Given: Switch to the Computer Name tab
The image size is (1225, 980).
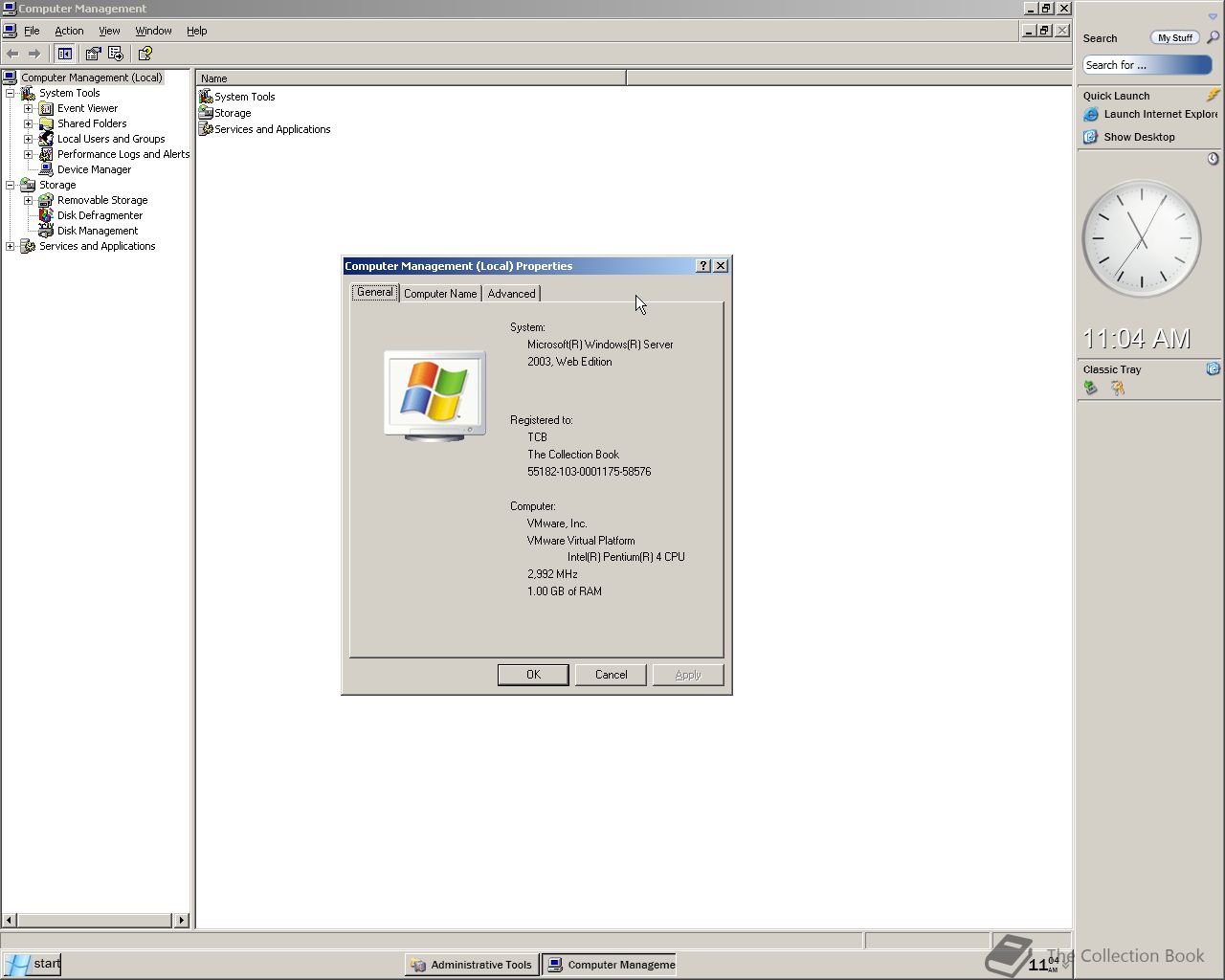Looking at the screenshot, I should pos(440,294).
